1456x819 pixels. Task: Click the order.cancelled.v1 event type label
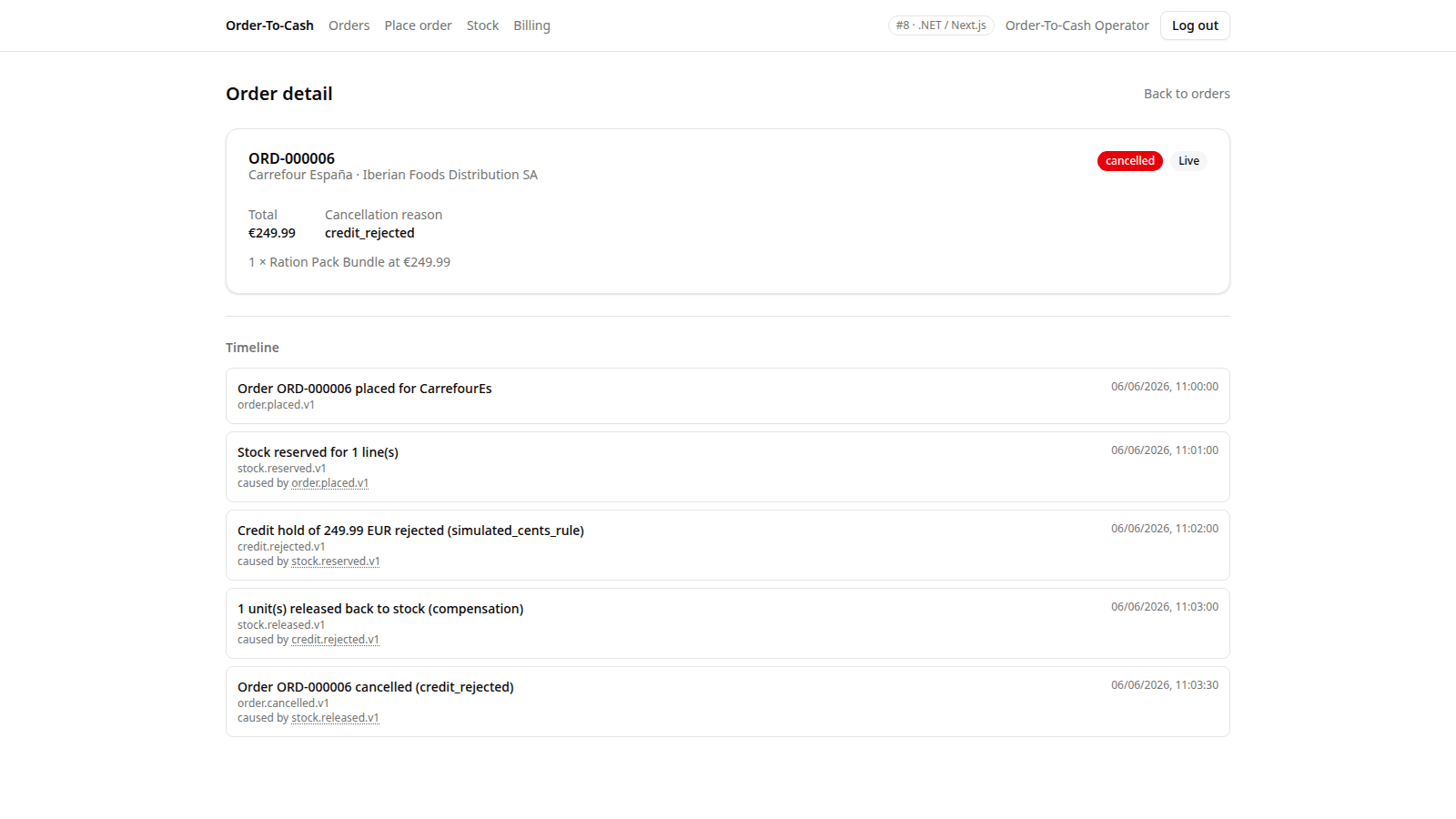pyautogui.click(x=283, y=703)
